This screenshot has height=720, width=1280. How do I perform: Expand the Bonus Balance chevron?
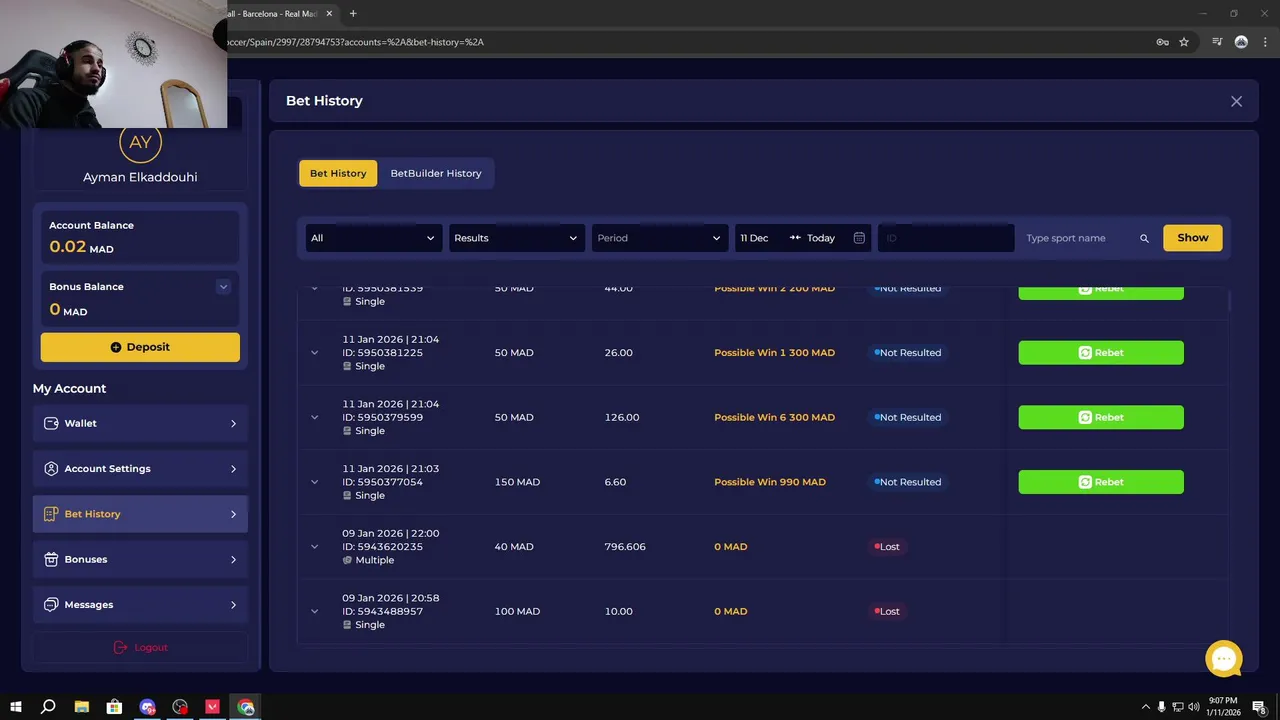tap(223, 287)
